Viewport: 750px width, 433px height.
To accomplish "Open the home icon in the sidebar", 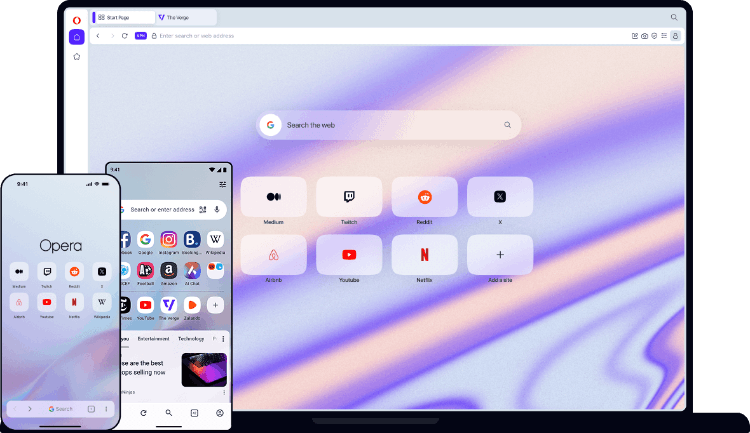I will coord(77,37).
